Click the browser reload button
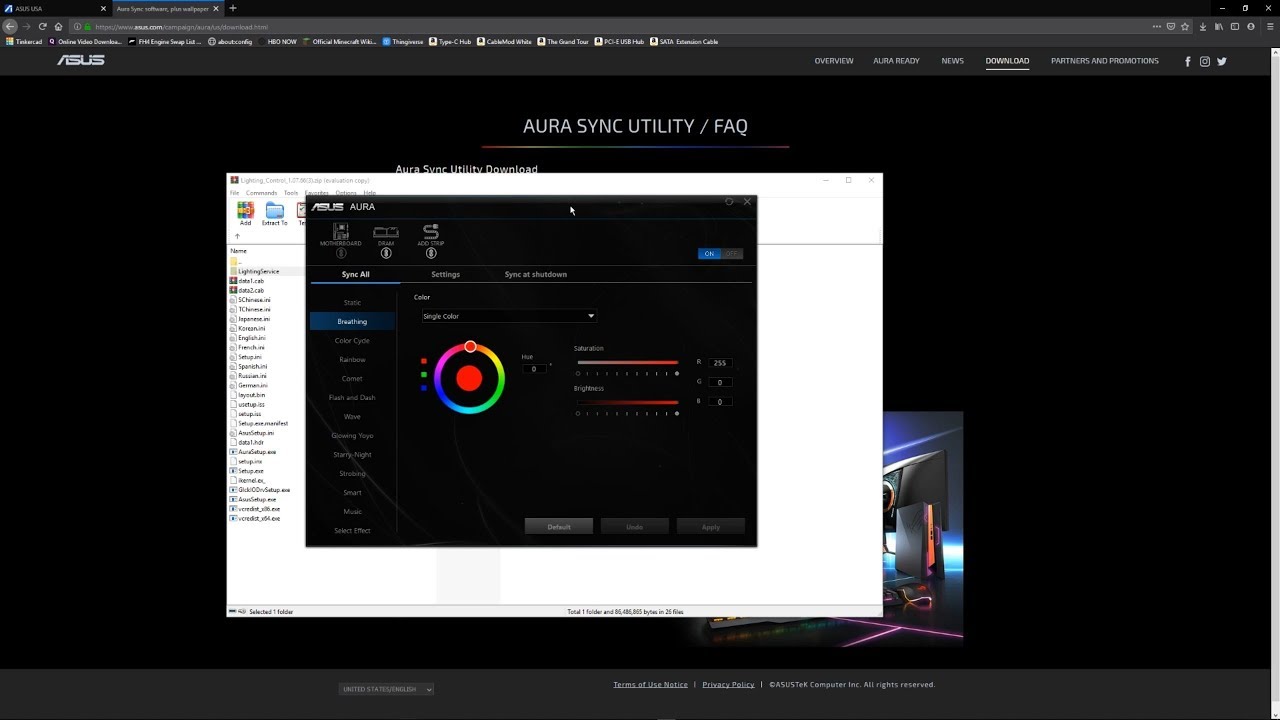 pos(42,26)
